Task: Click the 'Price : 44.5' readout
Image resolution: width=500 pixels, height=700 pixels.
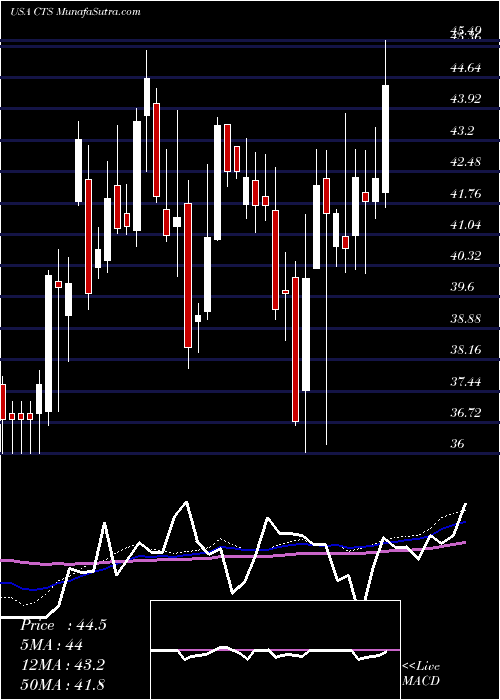Action: [63, 625]
